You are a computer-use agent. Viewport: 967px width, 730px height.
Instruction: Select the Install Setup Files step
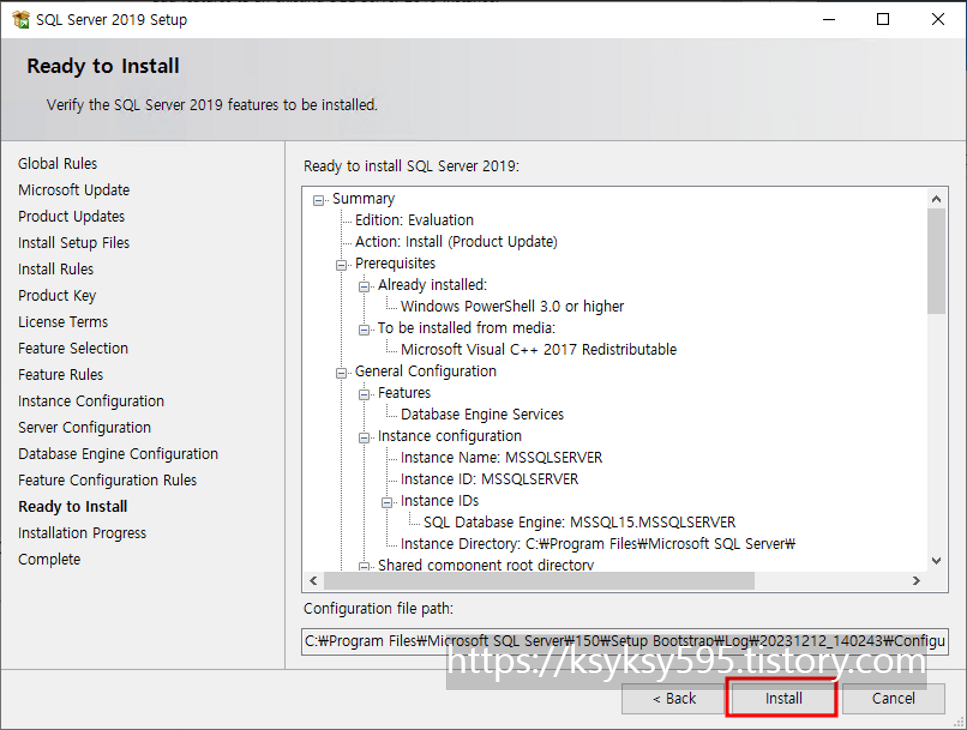[x=74, y=243]
